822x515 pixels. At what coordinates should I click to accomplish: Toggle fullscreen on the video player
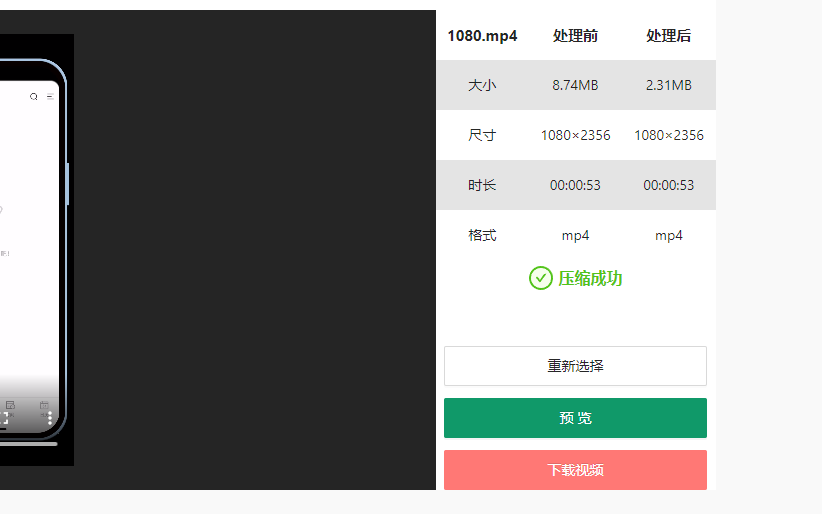click(x=4, y=418)
